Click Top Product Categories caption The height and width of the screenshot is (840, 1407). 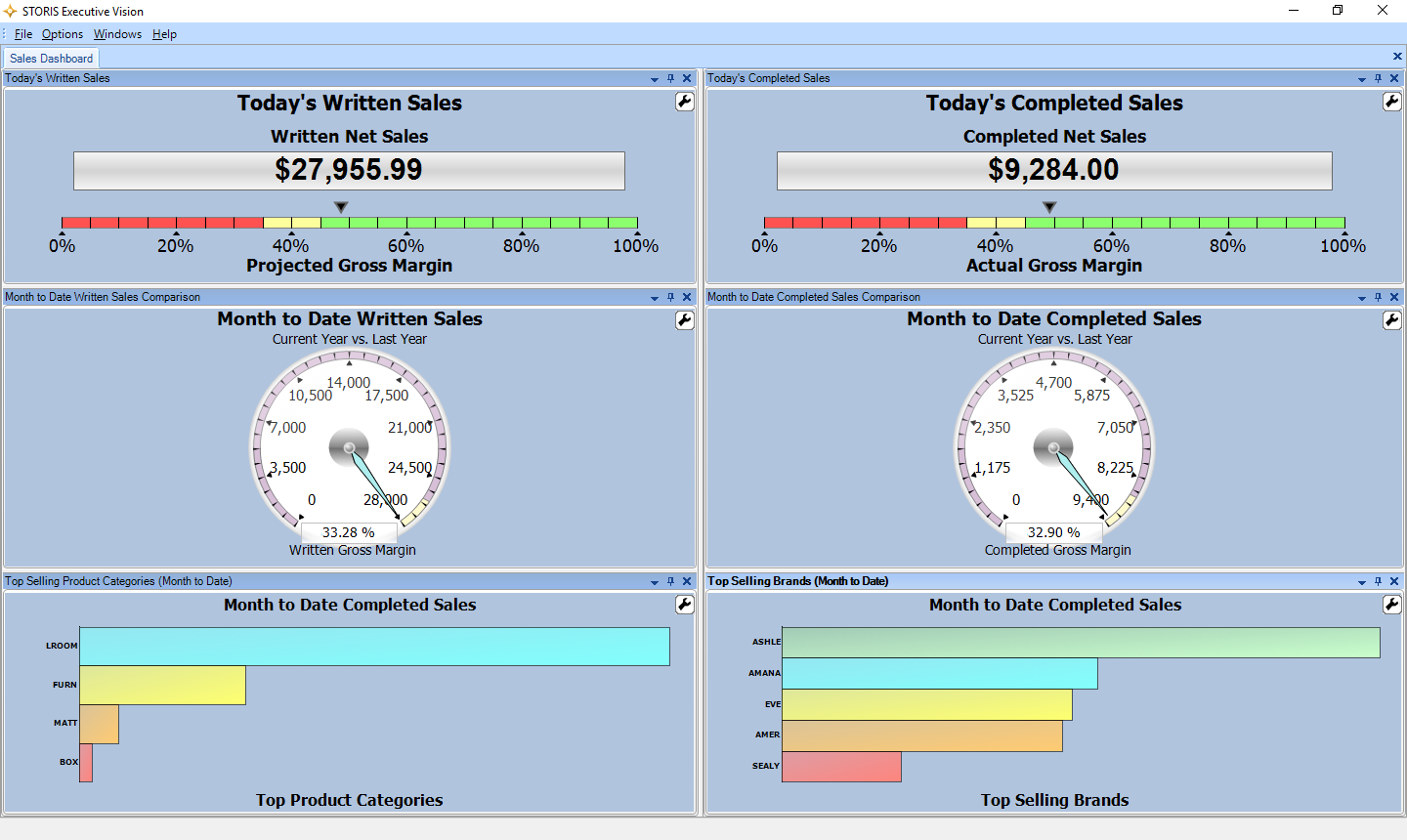(350, 800)
